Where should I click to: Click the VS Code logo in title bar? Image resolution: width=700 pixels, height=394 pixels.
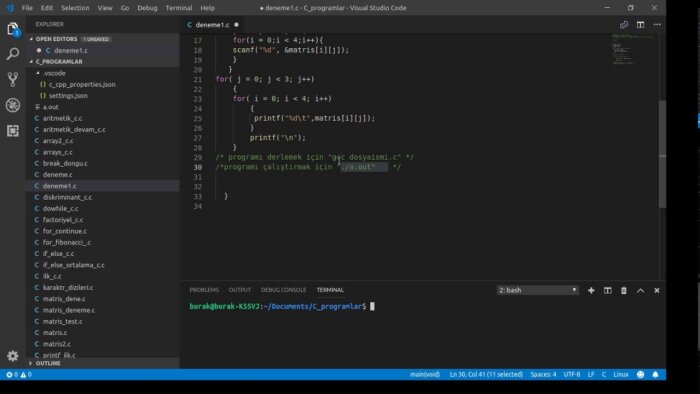click(x=10, y=8)
